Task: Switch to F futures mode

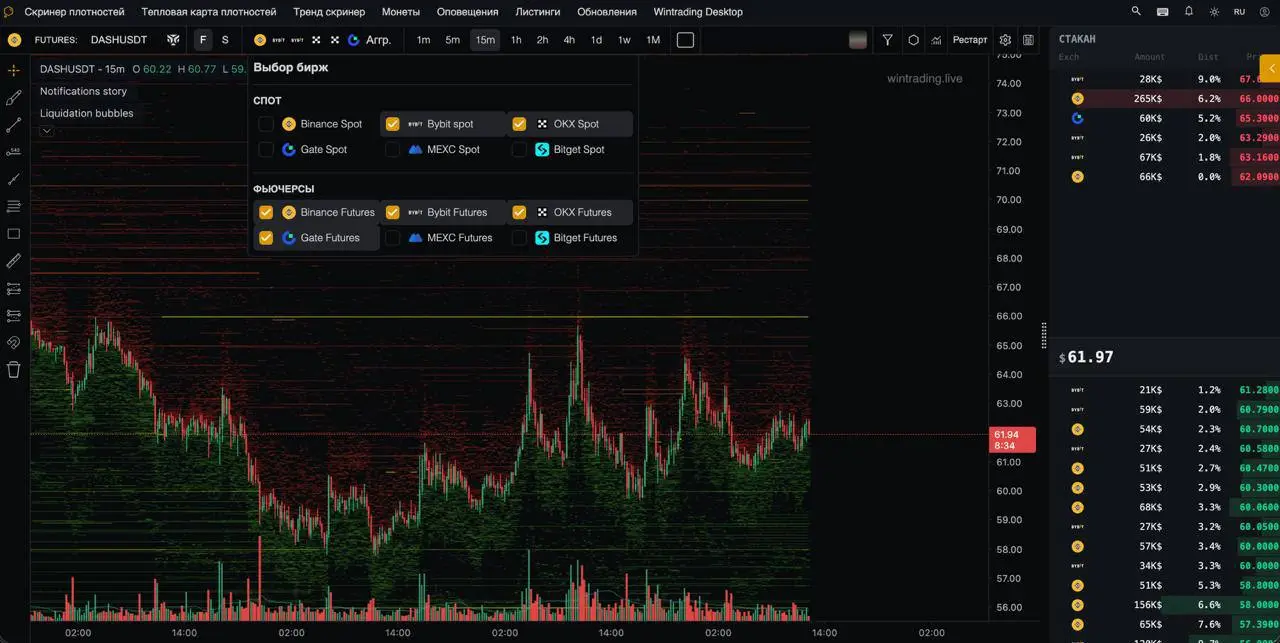Action: point(203,40)
